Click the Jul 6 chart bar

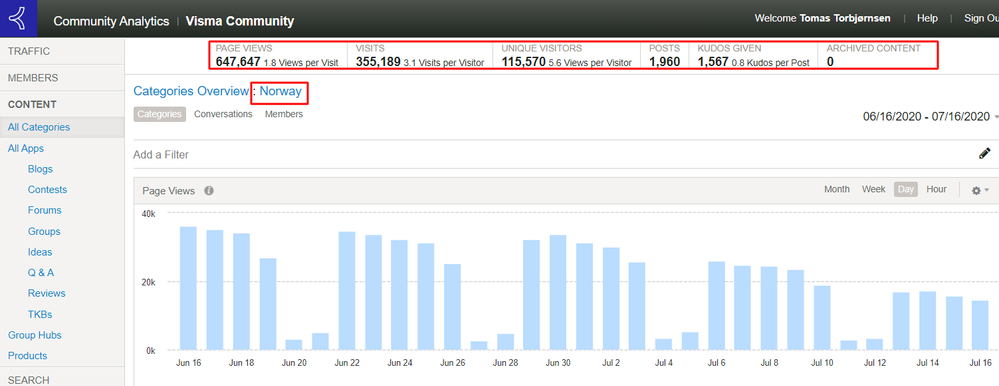tap(717, 306)
